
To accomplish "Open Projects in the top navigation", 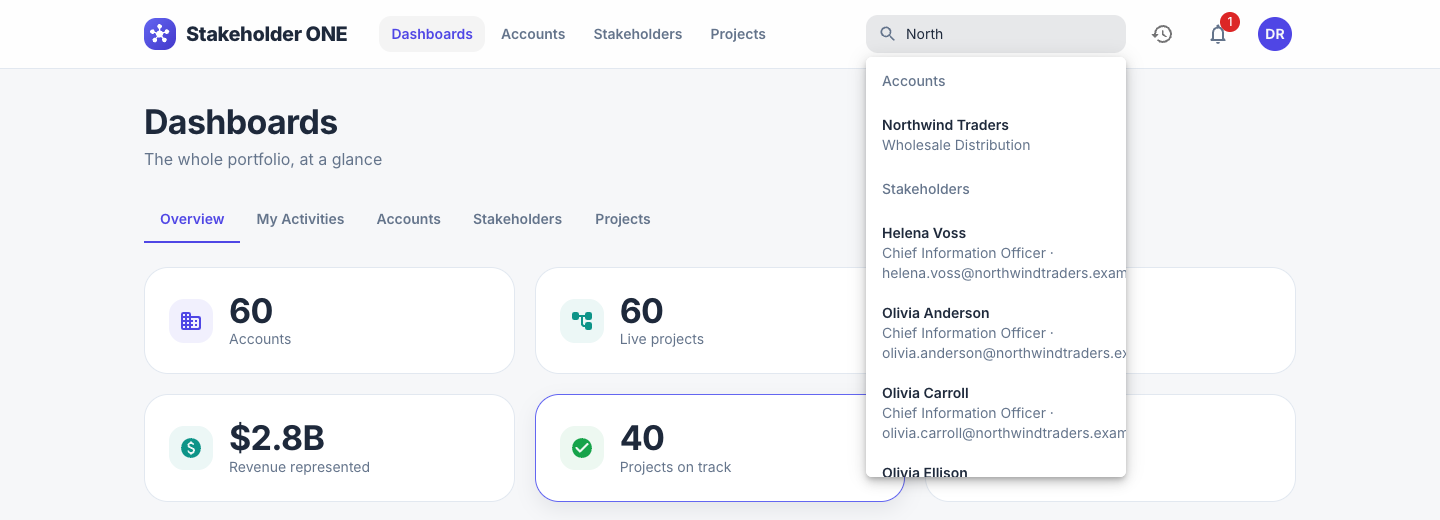I will click(x=738, y=34).
